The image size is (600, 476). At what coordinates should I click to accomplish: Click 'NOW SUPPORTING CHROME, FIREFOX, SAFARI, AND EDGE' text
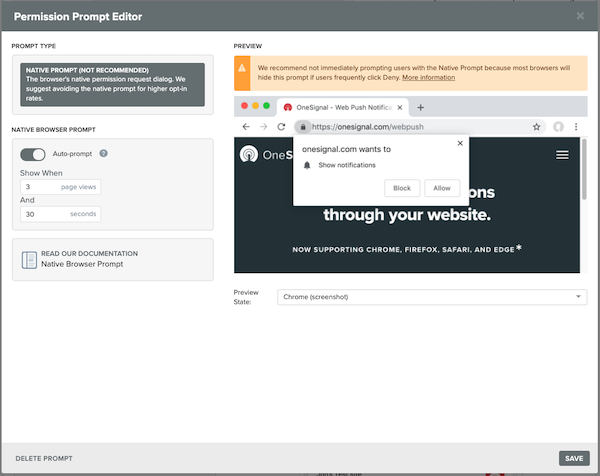tap(403, 249)
